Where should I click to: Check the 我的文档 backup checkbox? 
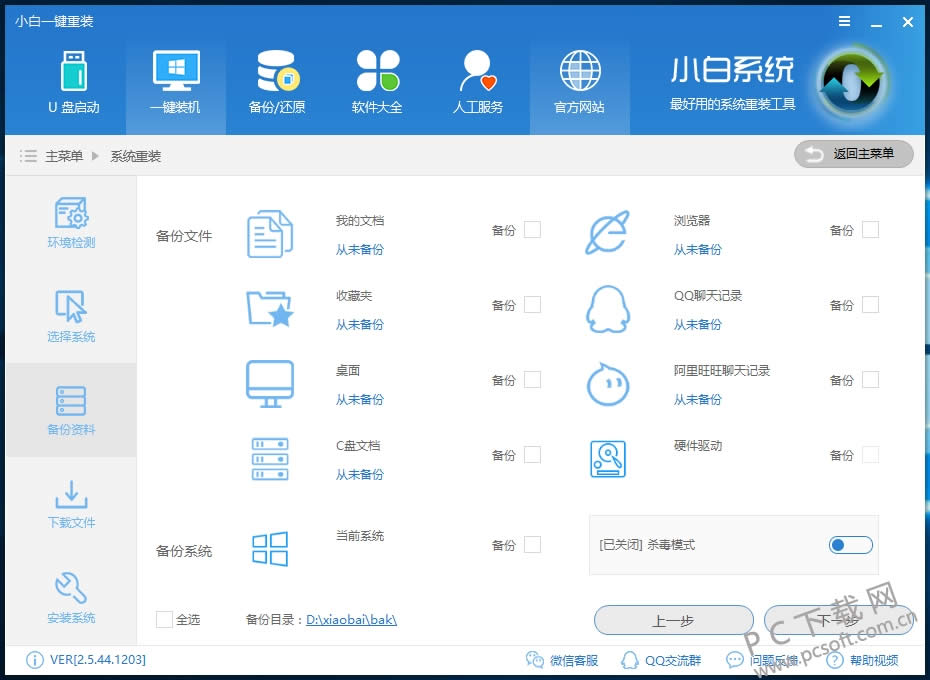533,230
